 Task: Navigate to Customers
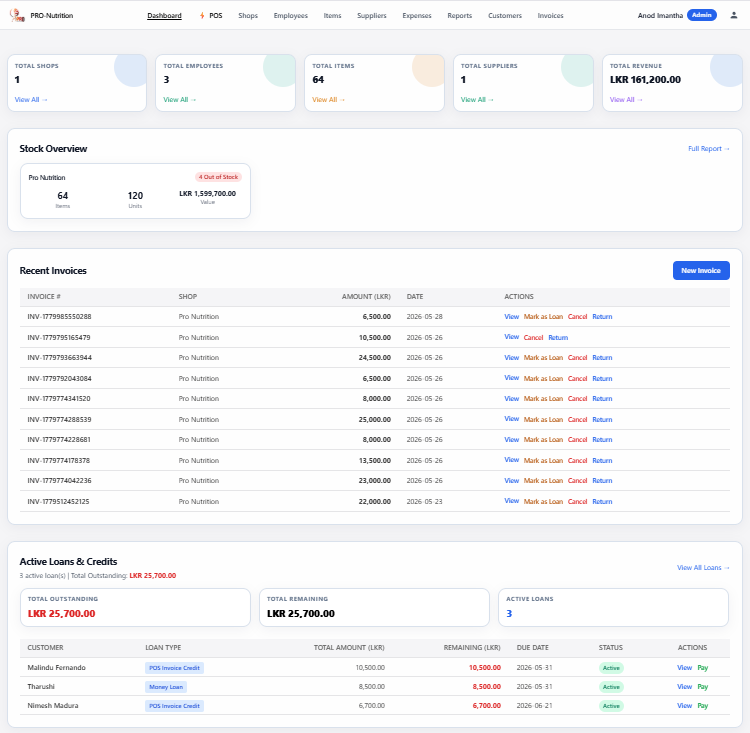[x=505, y=15]
